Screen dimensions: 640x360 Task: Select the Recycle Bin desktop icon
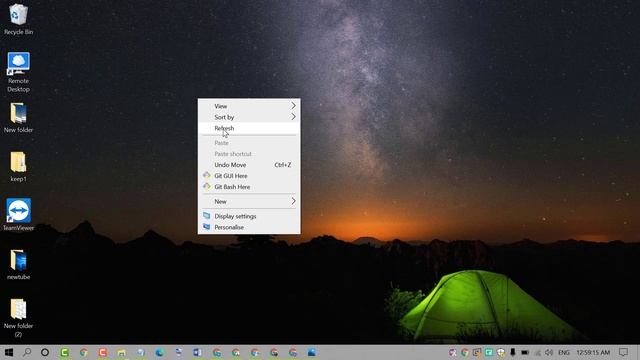coord(18,18)
